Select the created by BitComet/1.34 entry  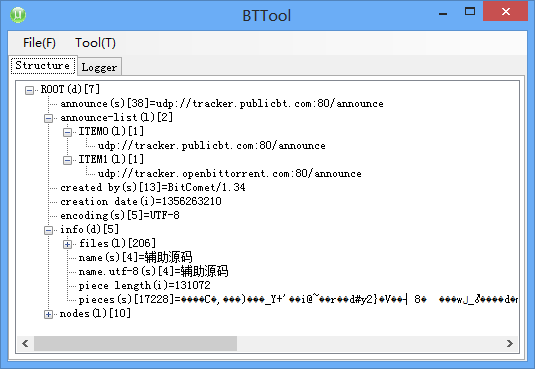click(153, 187)
